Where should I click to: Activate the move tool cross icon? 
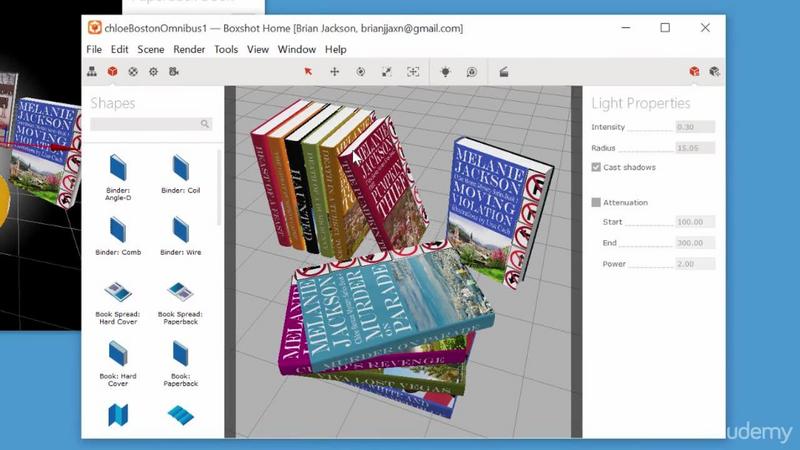coord(334,71)
